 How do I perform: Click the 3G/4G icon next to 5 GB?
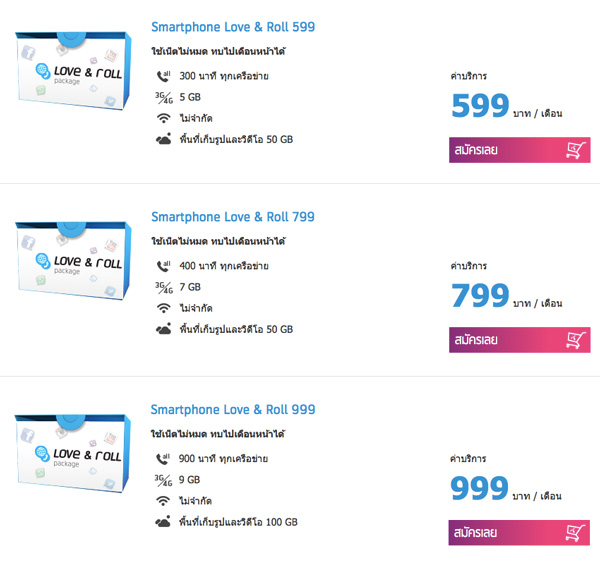(x=164, y=98)
